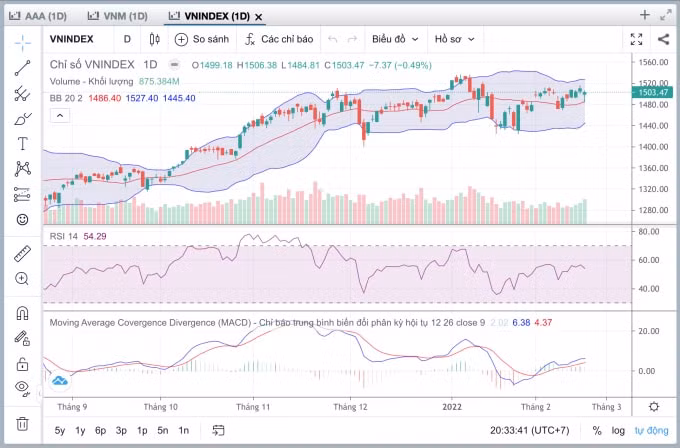Click the Volume - Khối lượng label
The height and width of the screenshot is (448, 680).
point(92,82)
